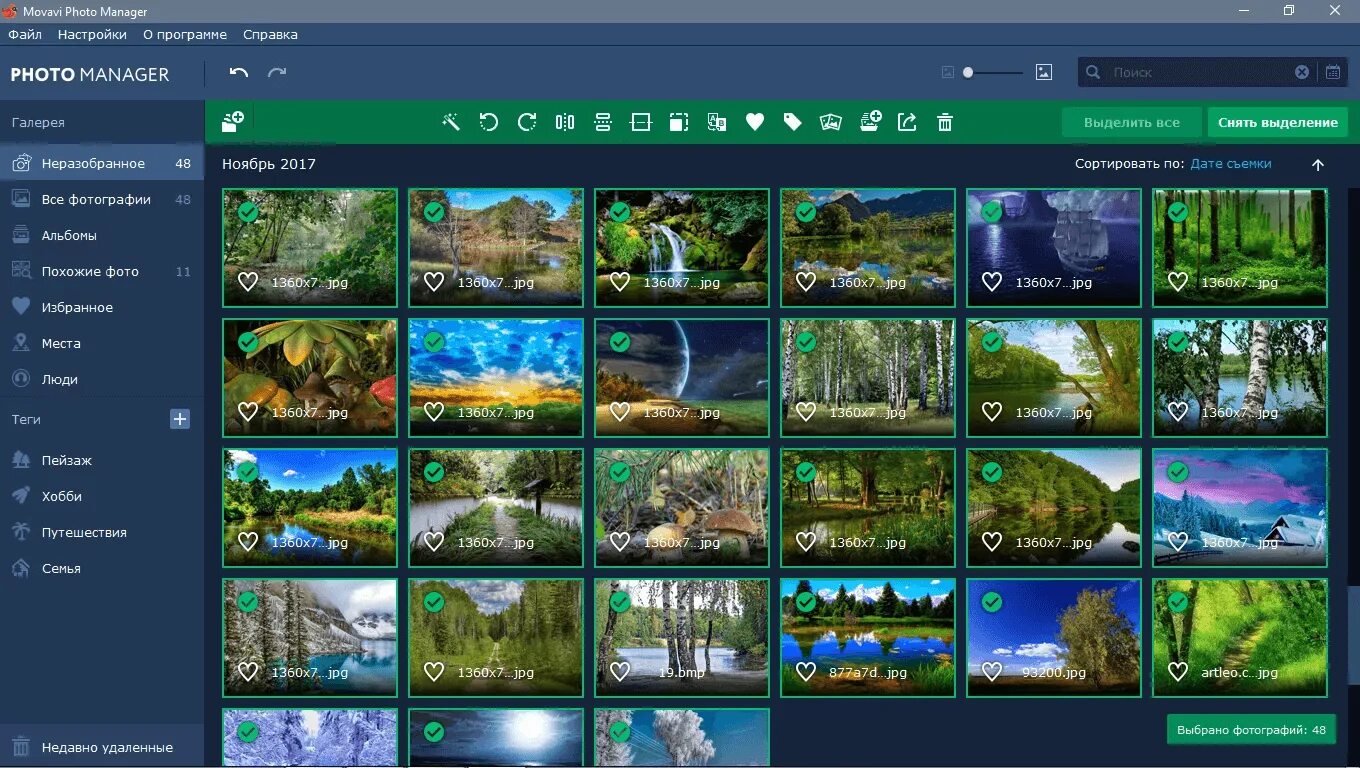Click the Ноябрь 2017 group heading

pyautogui.click(x=269, y=164)
